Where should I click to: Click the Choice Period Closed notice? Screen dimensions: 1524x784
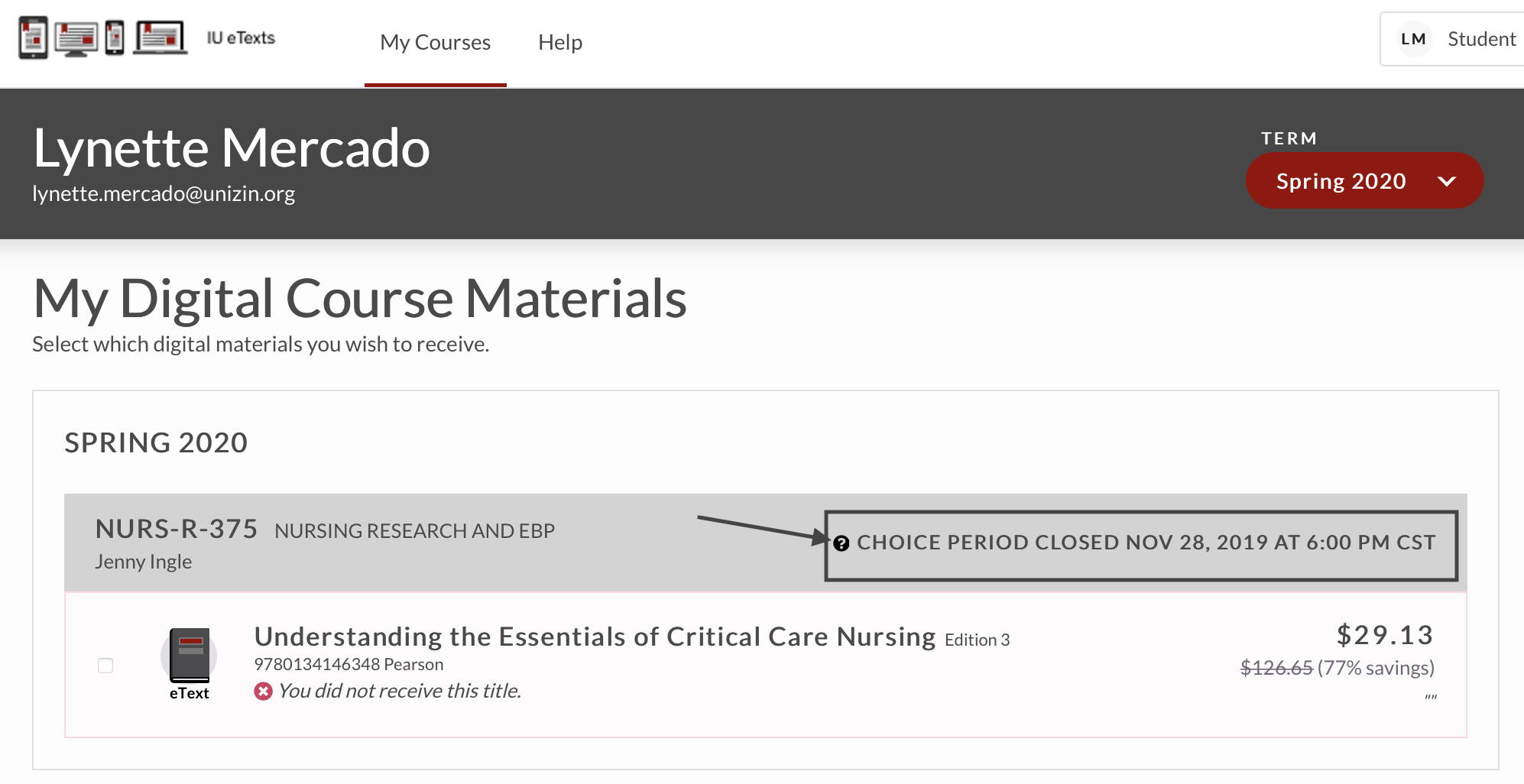(1141, 546)
